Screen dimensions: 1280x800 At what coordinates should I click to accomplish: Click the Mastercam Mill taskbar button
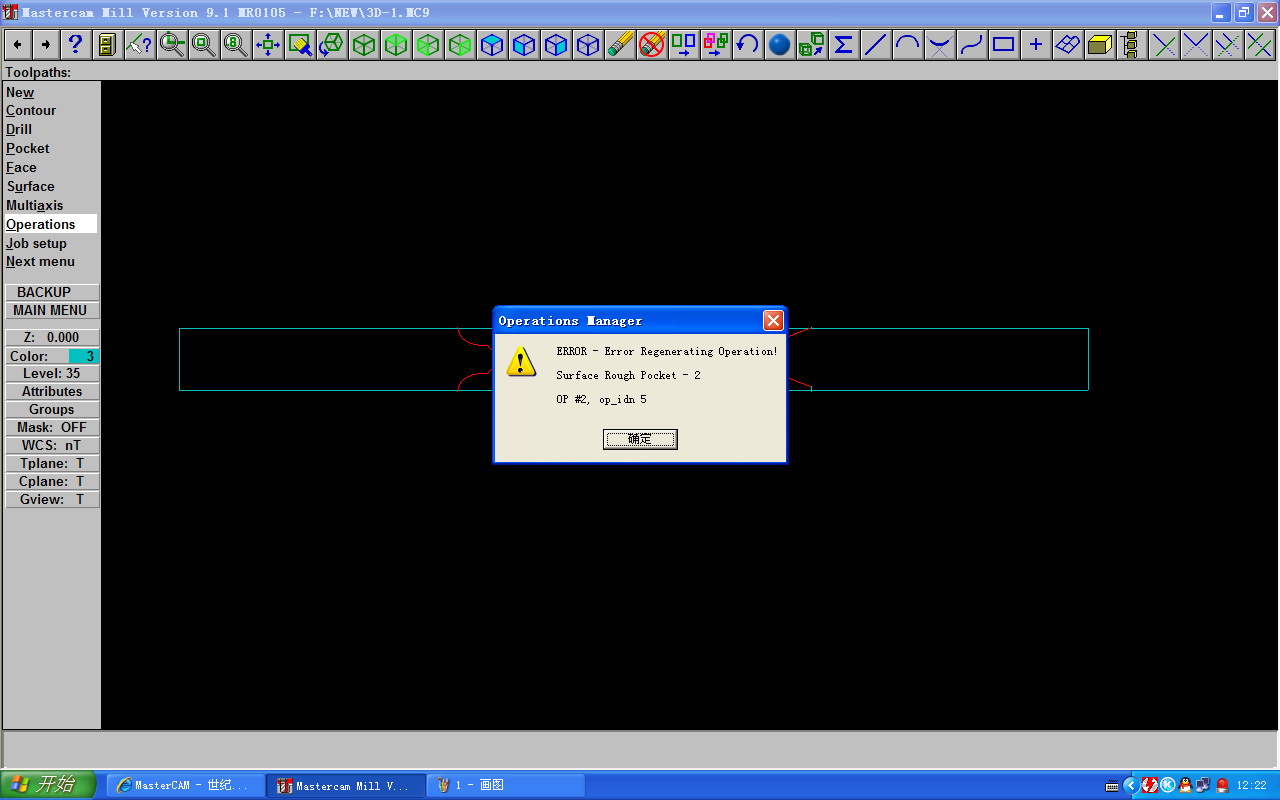(346, 785)
